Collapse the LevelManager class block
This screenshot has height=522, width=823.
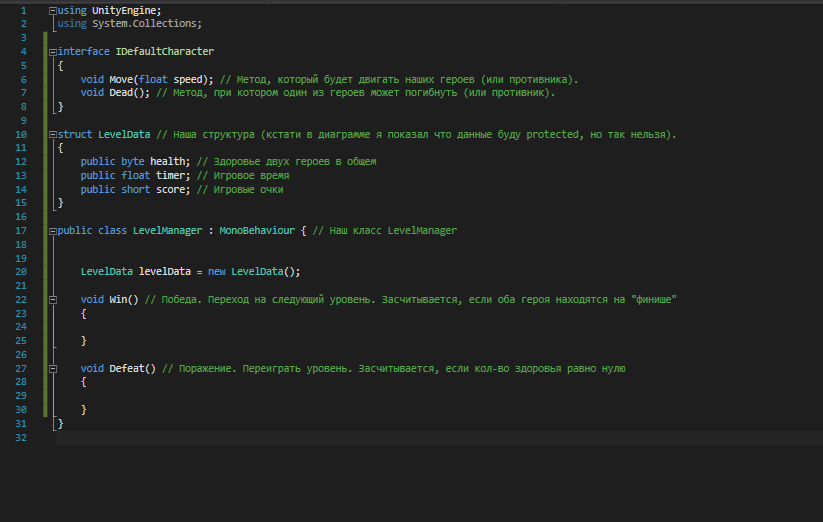tap(54, 230)
